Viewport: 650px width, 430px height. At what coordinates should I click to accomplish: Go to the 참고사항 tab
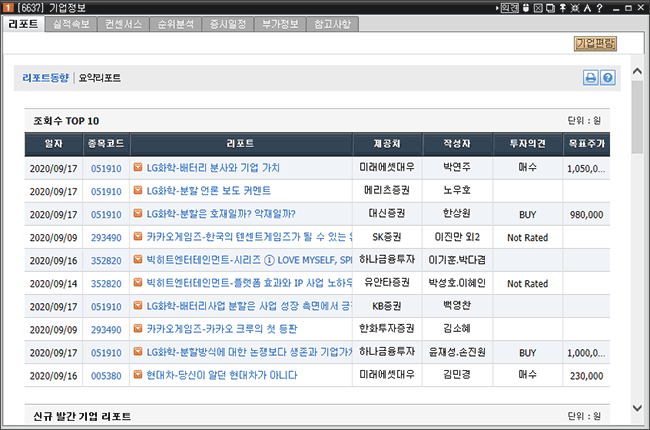(x=332, y=24)
